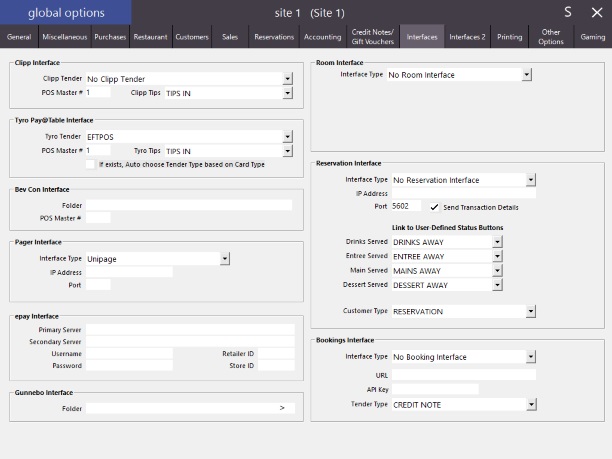The image size is (612, 459).
Task: Open the Bookings Tender Type dropdown
Action: (x=531, y=404)
